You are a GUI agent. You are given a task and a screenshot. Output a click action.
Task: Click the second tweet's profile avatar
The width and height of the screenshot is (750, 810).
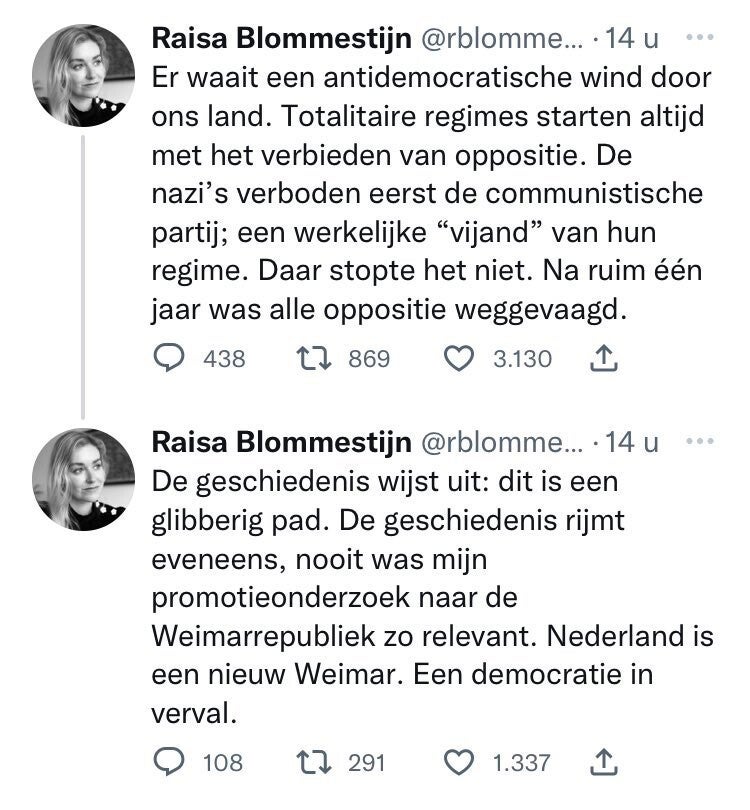tap(84, 479)
